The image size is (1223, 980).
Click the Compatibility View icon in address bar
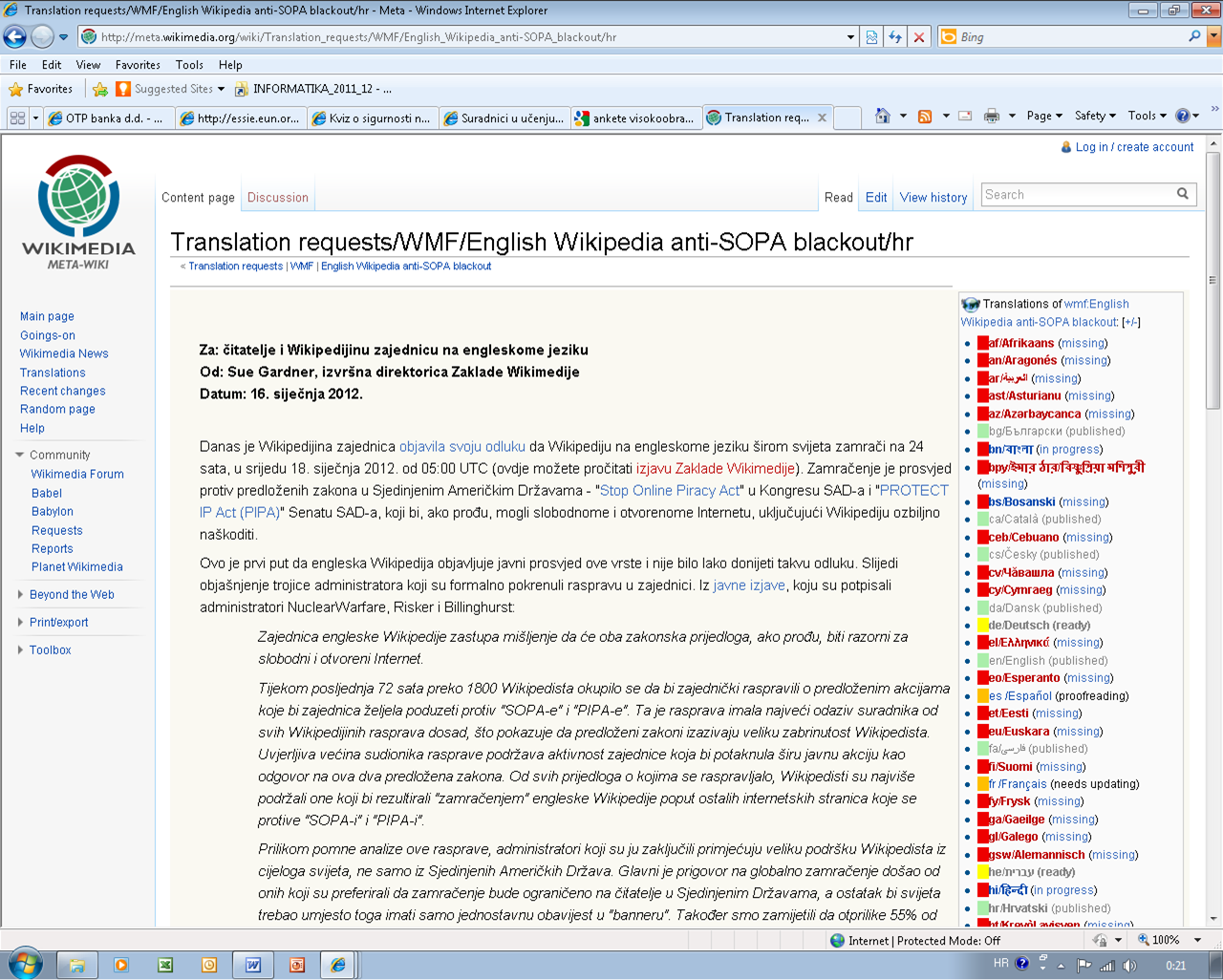tap(871, 37)
